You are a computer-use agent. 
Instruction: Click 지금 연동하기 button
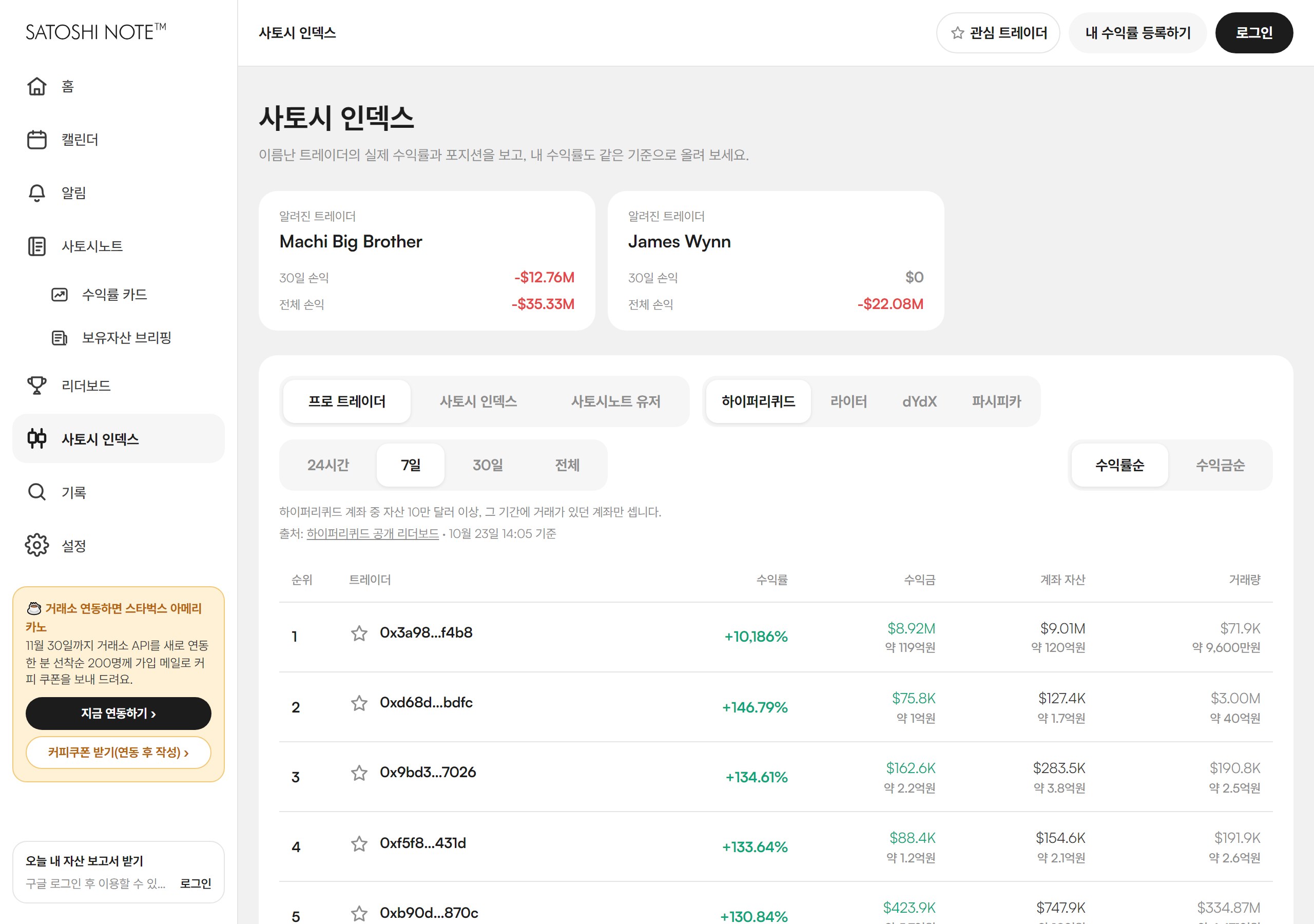click(119, 714)
